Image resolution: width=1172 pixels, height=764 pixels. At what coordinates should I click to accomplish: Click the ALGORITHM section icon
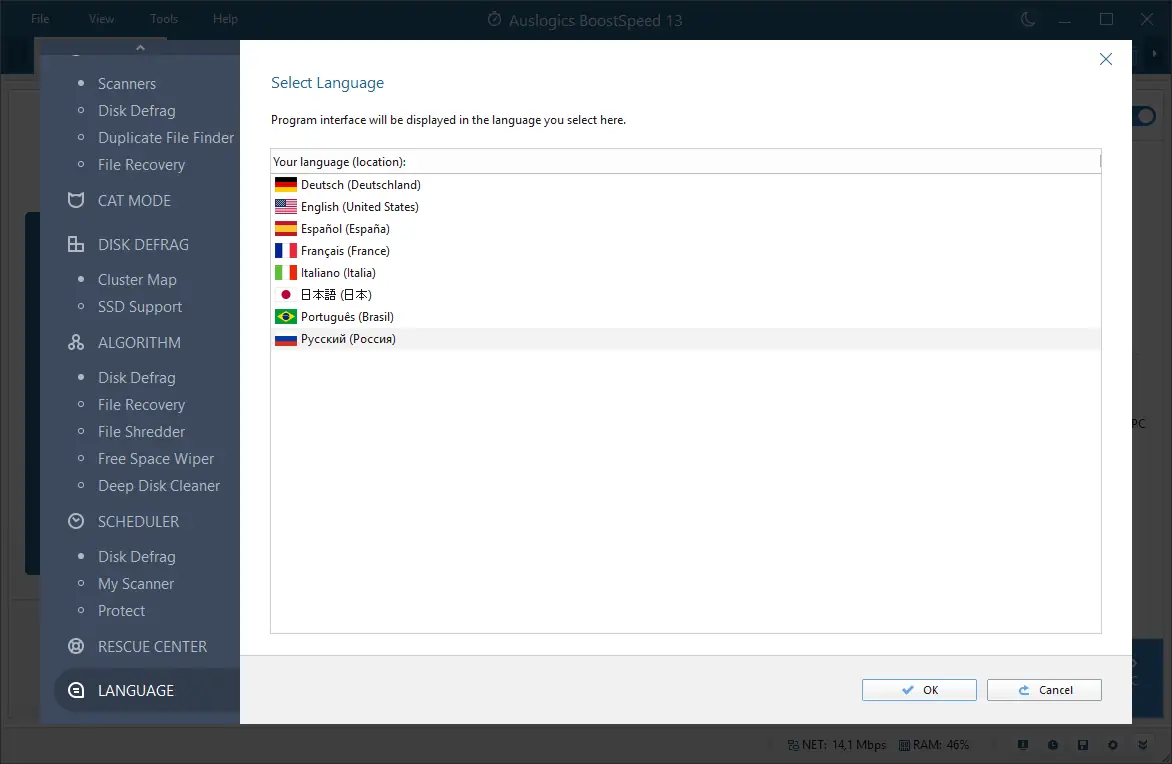click(75, 342)
